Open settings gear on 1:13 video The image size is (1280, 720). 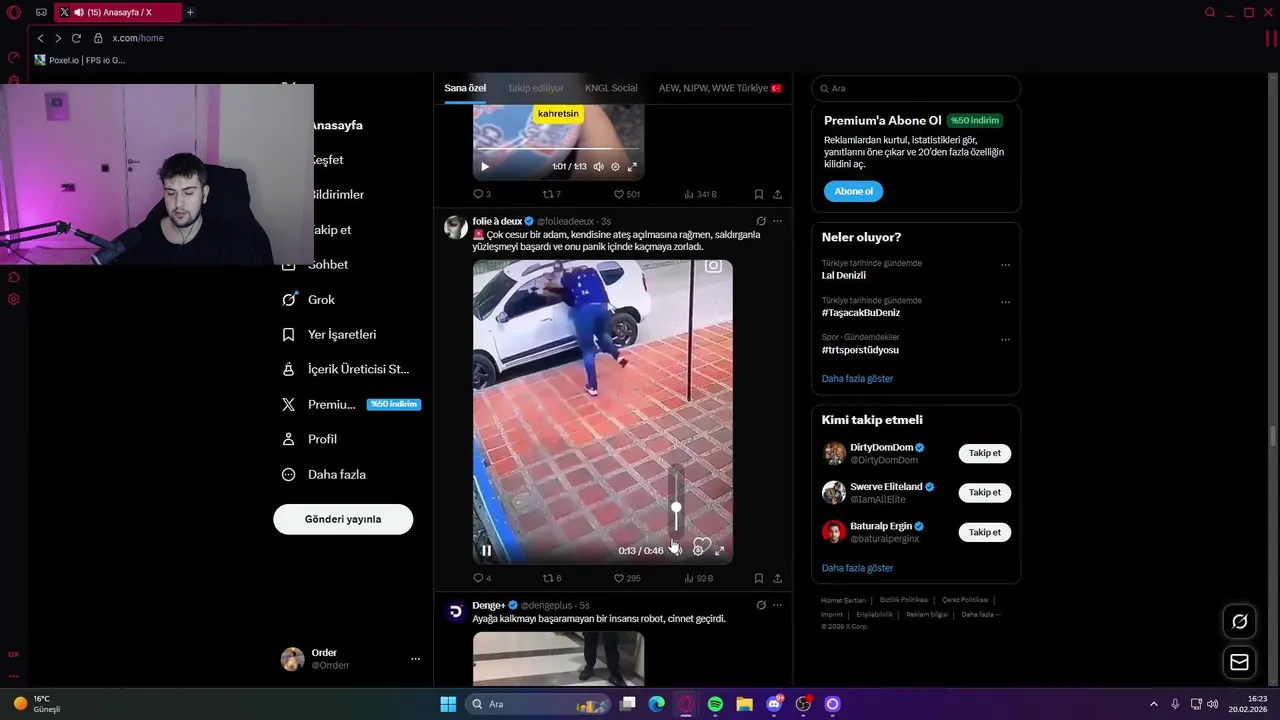coord(615,167)
